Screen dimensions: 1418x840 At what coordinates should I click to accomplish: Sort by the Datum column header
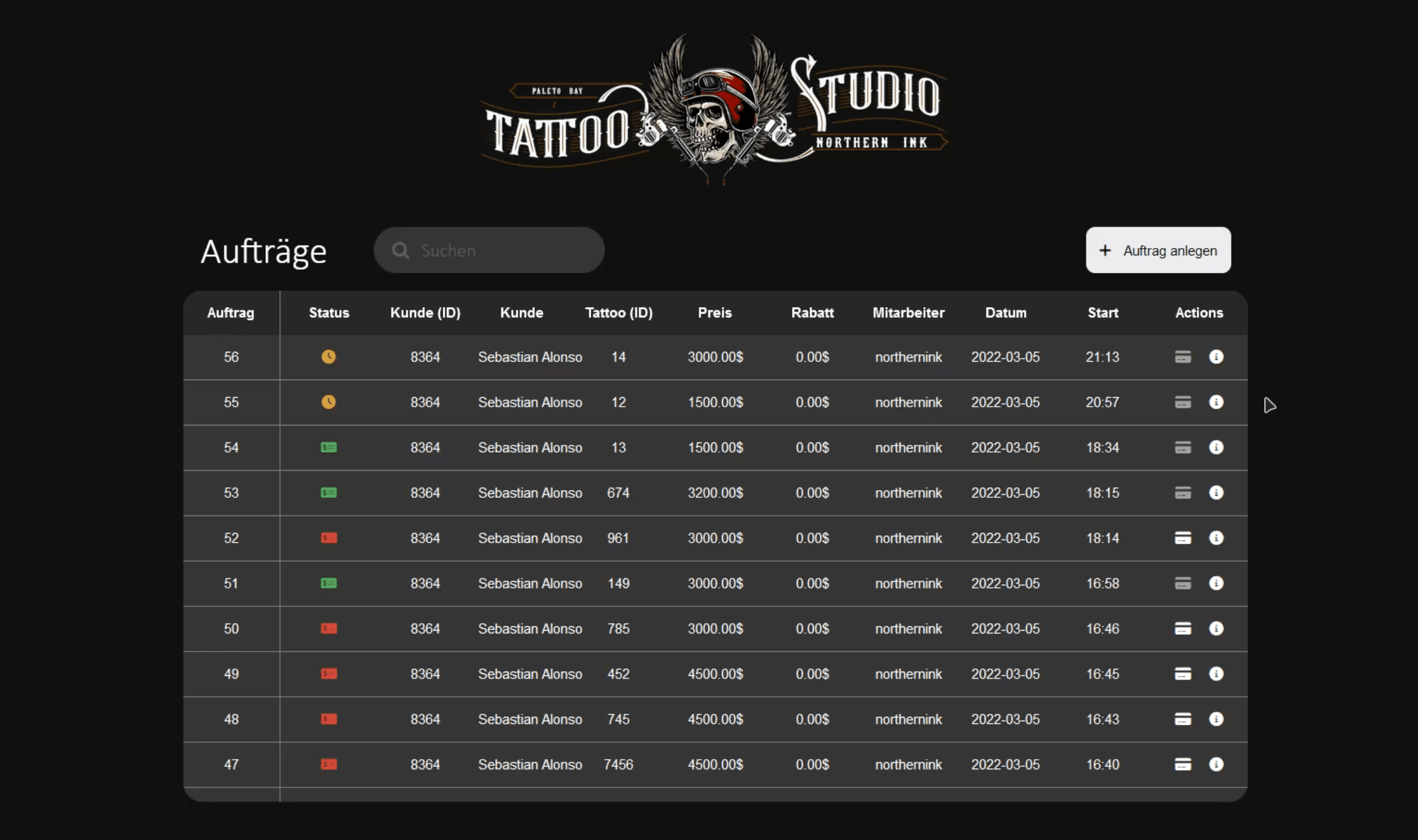pyautogui.click(x=1005, y=313)
